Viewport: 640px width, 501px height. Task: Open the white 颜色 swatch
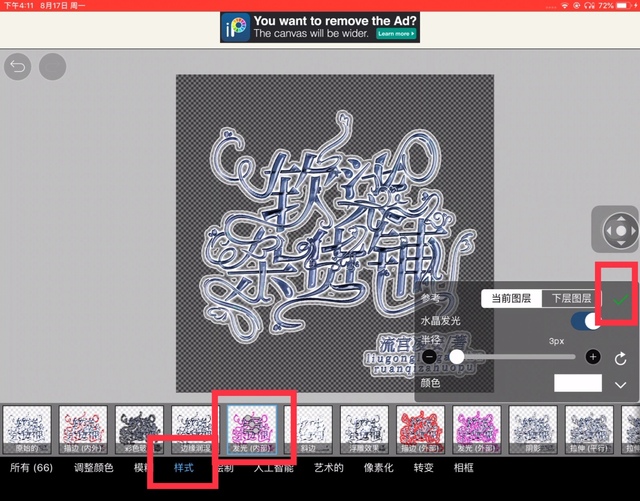point(577,383)
